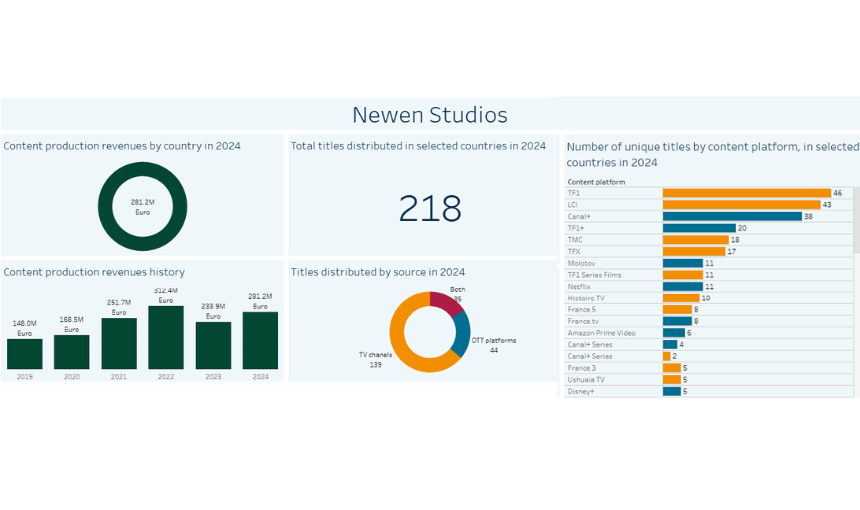Screen dimensions: 860x510
Task: Select the blue OTT platforms donut segment
Action: pos(461,335)
